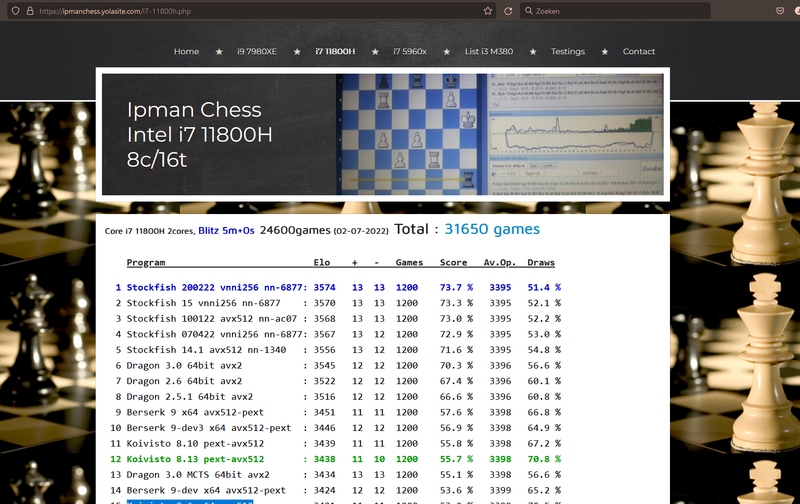Click the Draws column header
This screenshot has width=800, height=504.
[541, 262]
